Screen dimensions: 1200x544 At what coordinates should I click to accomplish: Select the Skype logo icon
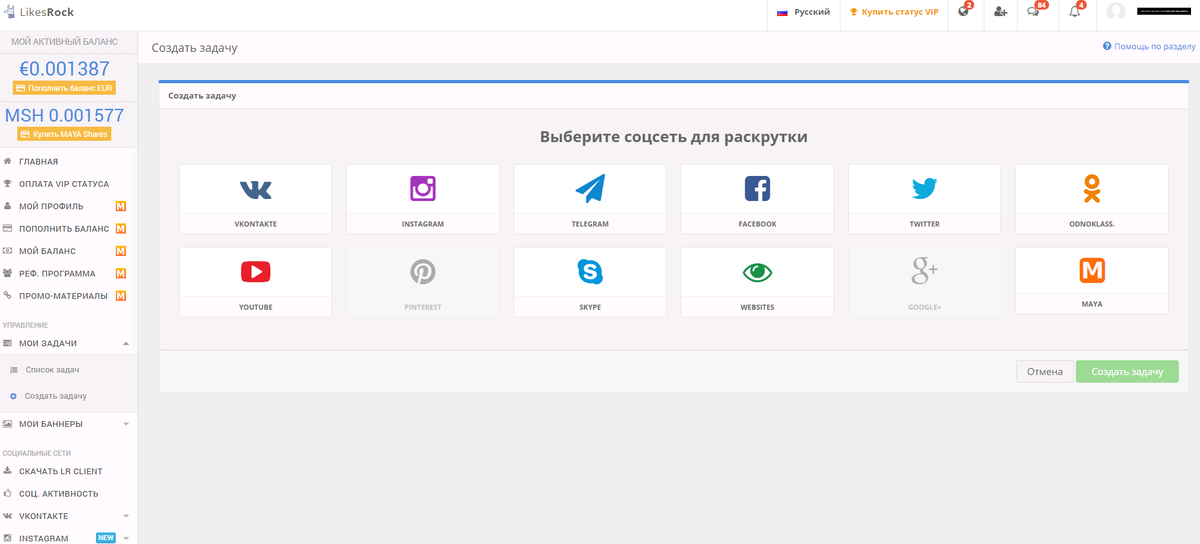pos(590,271)
